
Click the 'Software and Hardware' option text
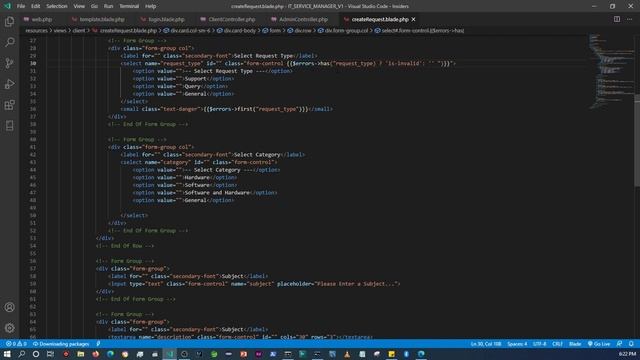click(x=217, y=193)
